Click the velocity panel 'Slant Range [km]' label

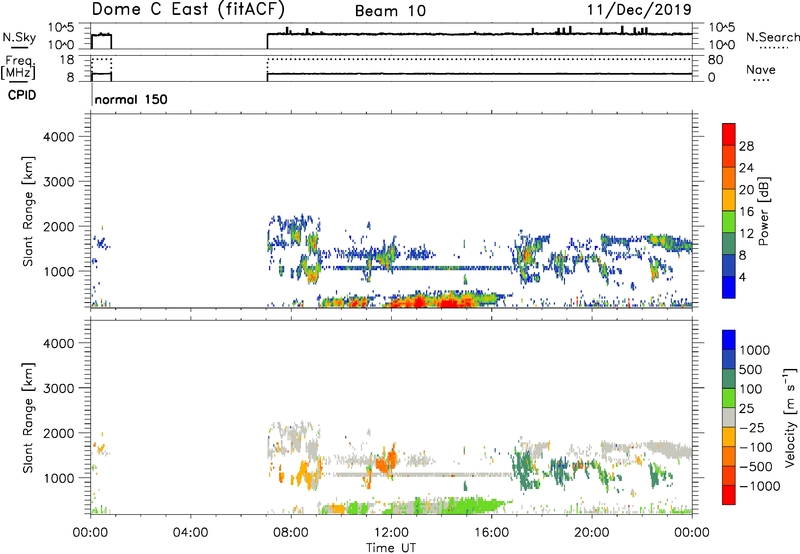(x=28, y=417)
